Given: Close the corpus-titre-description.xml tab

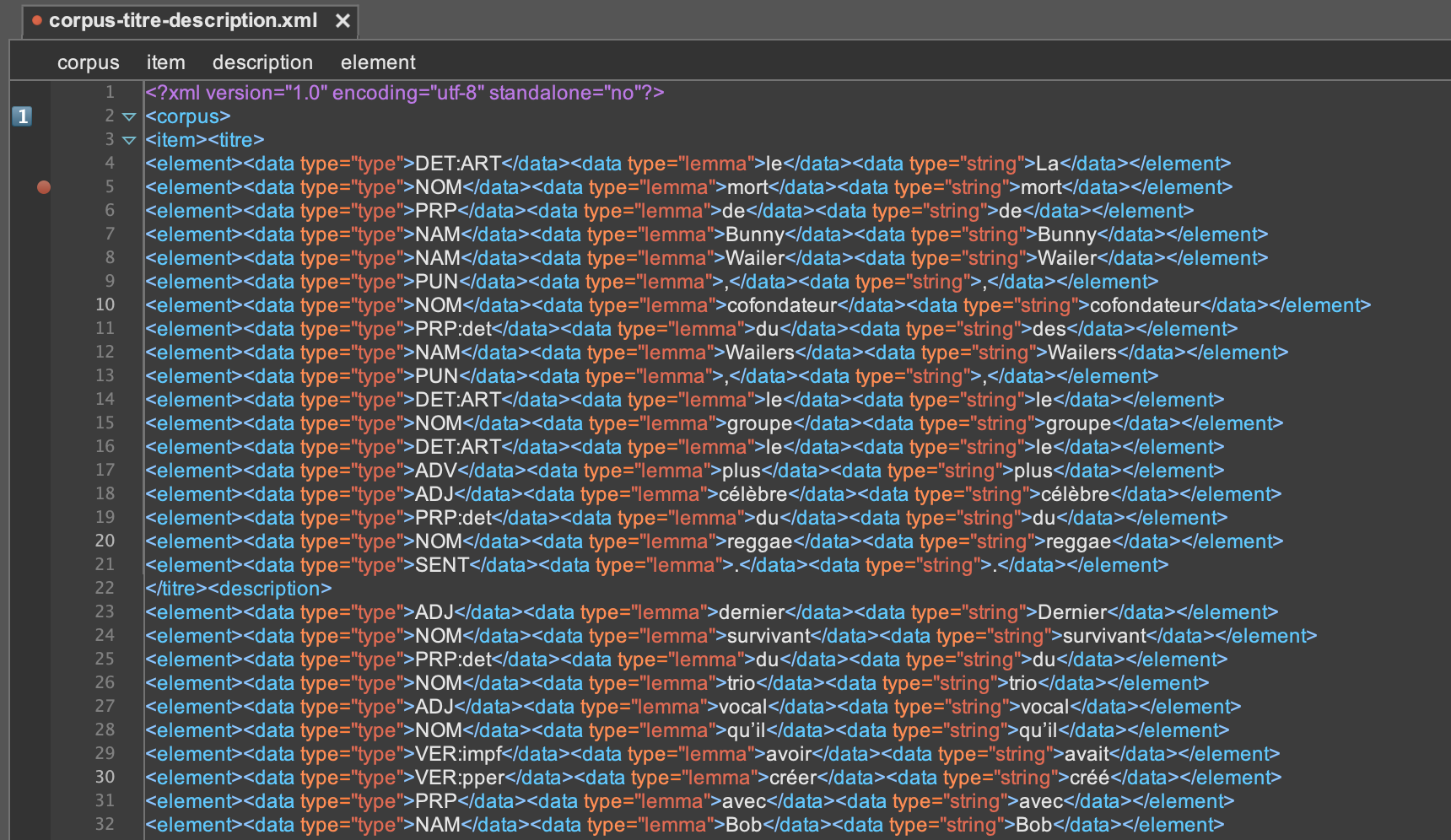Looking at the screenshot, I should click(x=343, y=21).
